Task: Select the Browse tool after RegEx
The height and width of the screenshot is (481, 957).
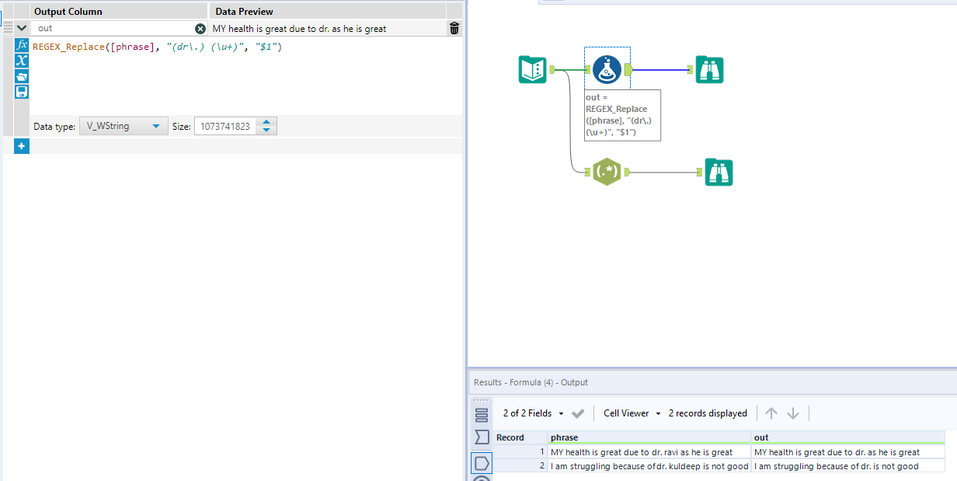Action: click(x=718, y=172)
